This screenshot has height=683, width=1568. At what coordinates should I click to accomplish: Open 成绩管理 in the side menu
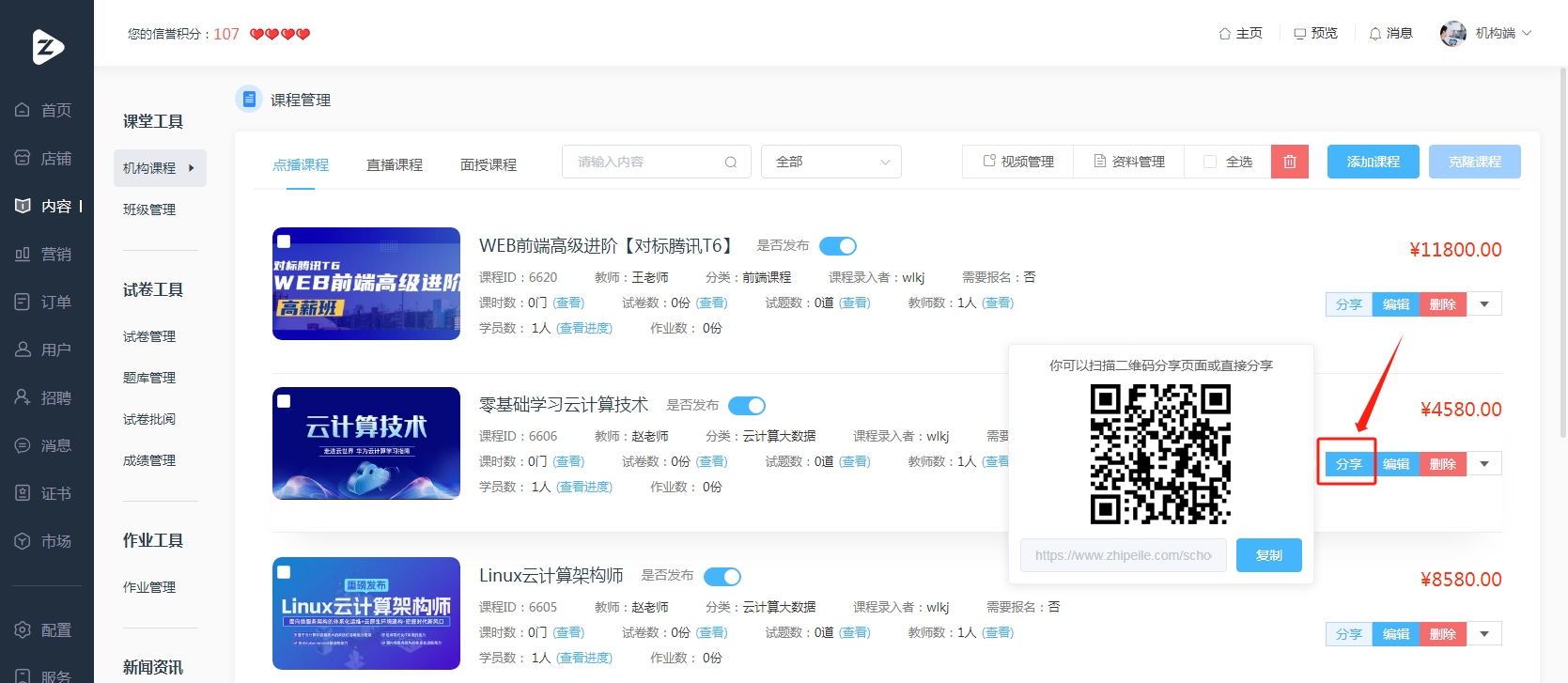tap(149, 460)
